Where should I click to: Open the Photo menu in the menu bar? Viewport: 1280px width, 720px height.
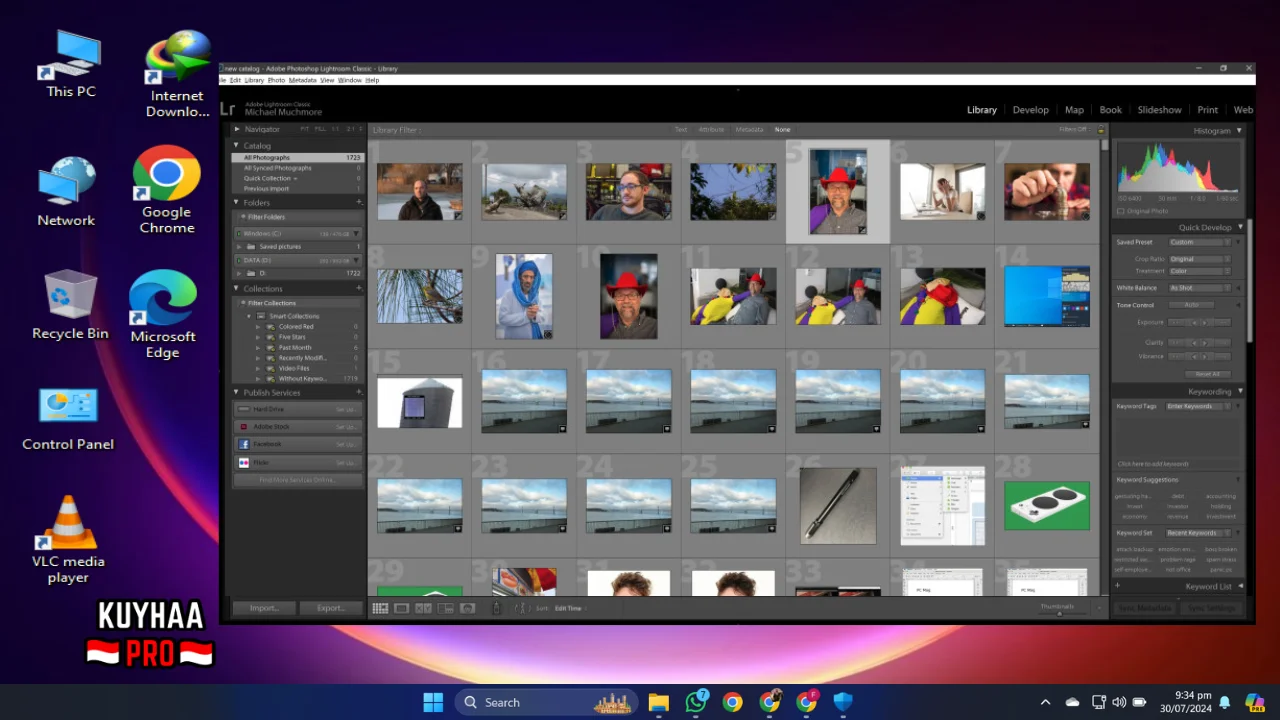(276, 80)
